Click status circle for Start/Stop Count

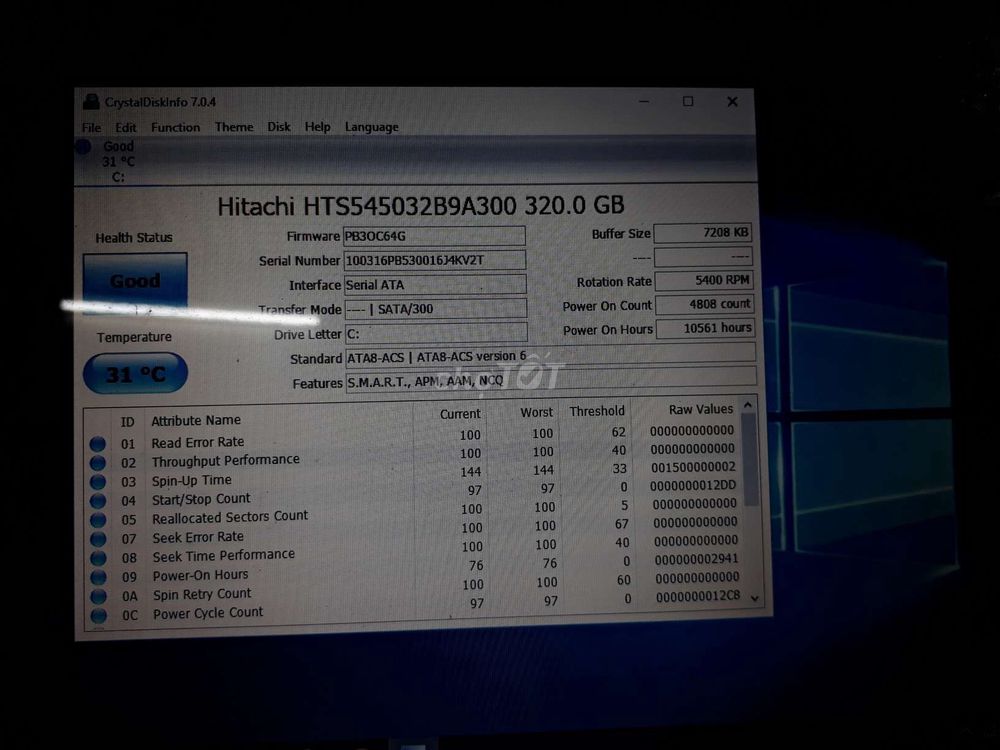pyautogui.click(x=98, y=501)
